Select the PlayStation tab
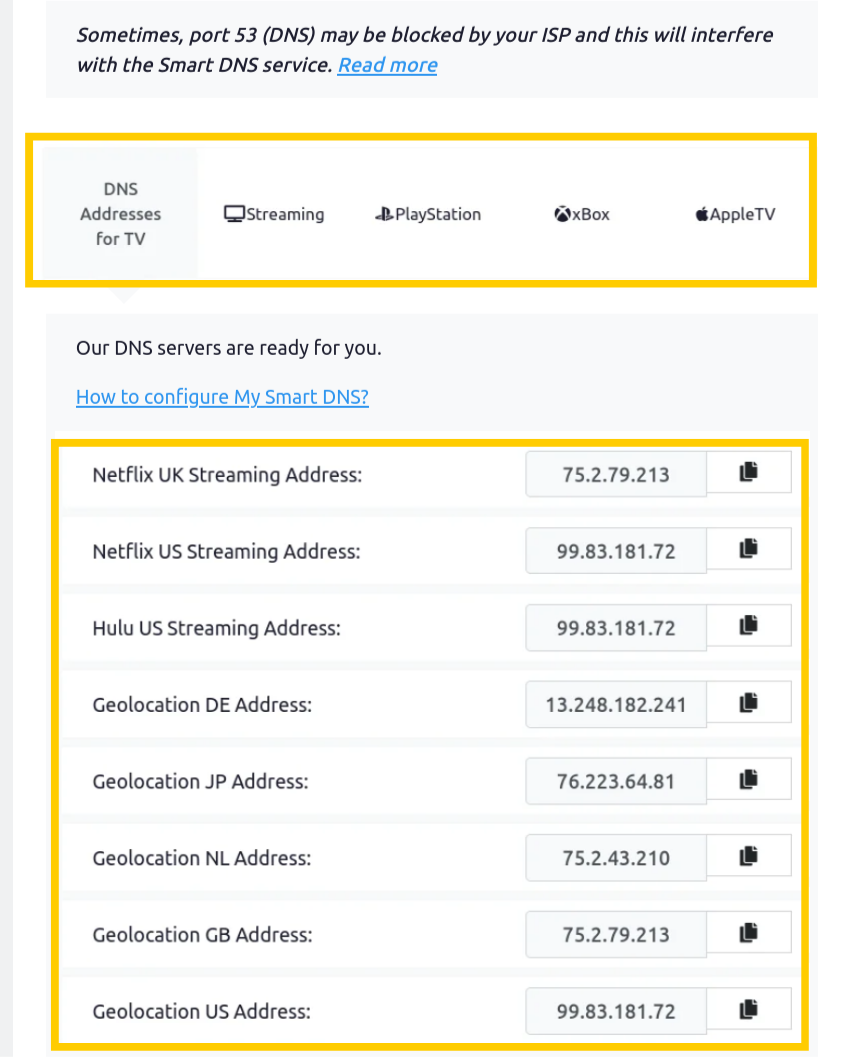Screen dimensions: 842x1057 [428, 214]
